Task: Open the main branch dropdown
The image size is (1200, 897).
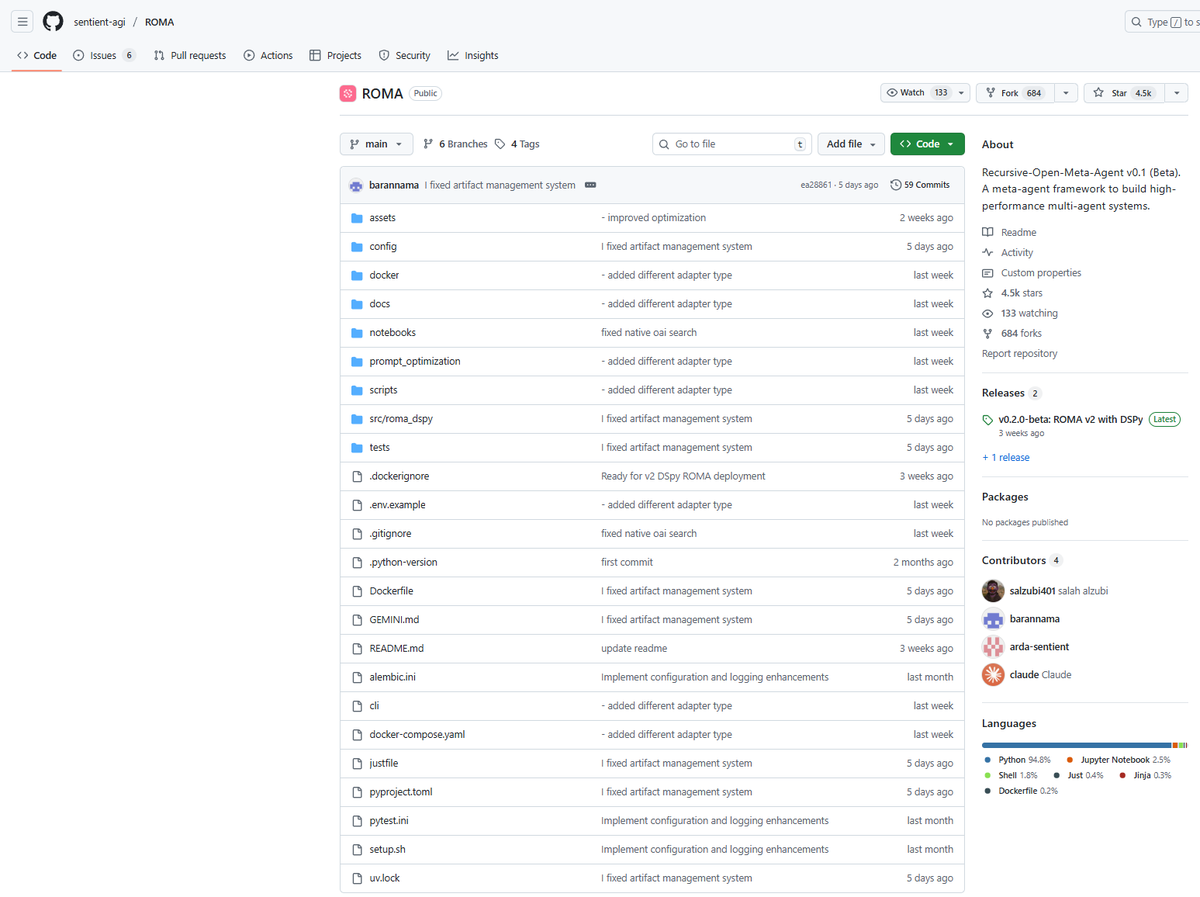Action: click(376, 144)
